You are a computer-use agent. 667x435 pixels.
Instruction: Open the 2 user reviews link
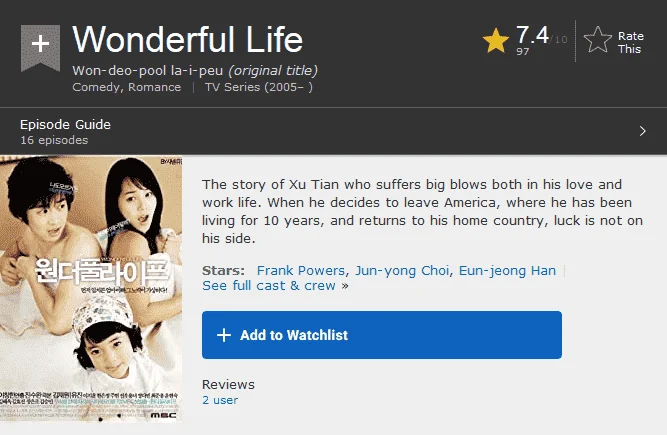pyautogui.click(x=220, y=400)
